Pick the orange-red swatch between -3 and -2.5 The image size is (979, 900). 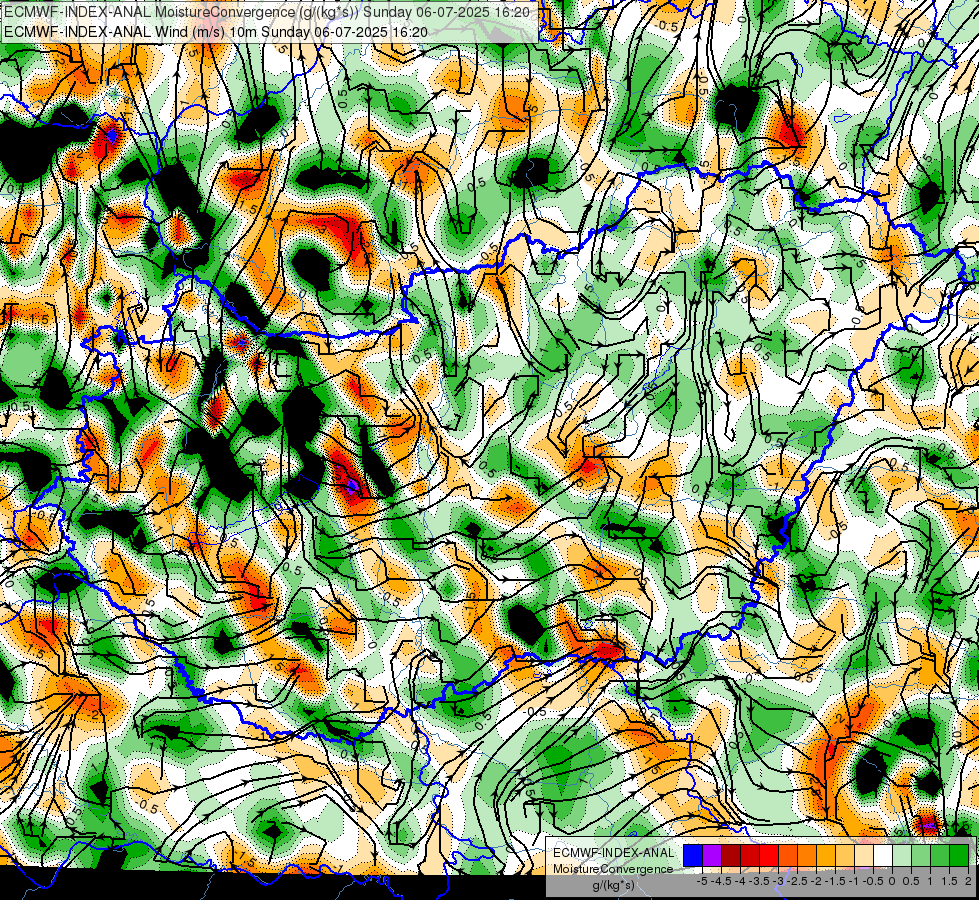click(x=788, y=856)
